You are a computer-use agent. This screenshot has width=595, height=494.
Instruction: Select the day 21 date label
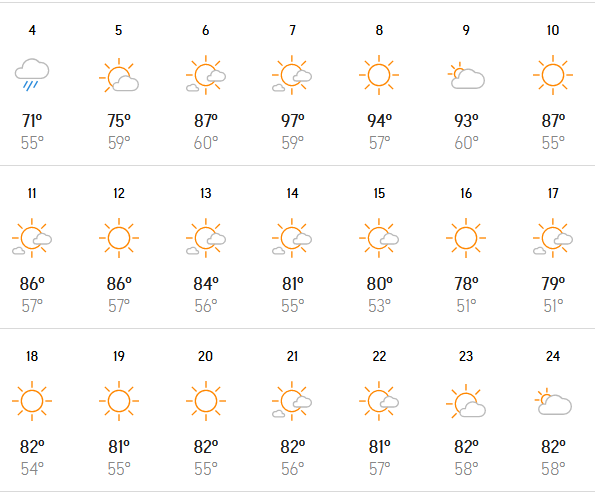292,356
